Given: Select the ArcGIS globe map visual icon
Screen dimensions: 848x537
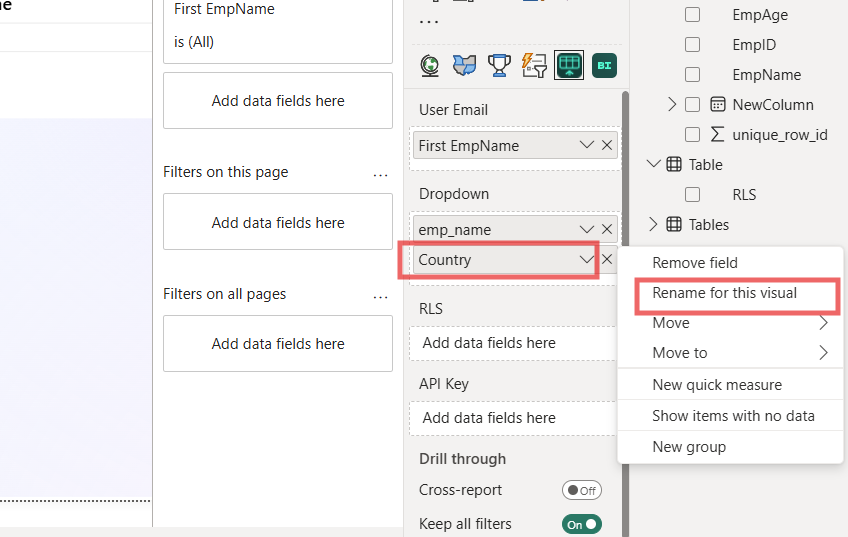Looking at the screenshot, I should click(x=430, y=65).
